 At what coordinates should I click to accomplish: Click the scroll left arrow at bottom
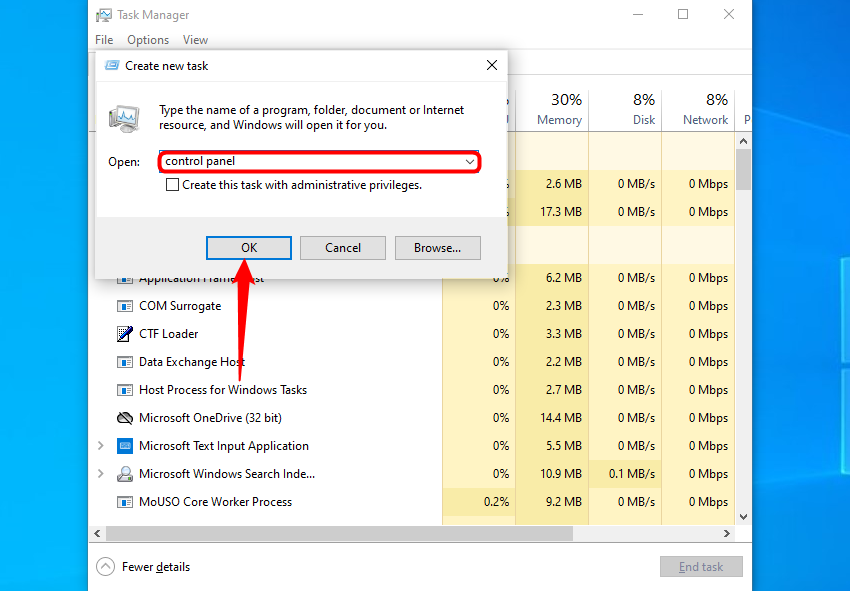97,534
